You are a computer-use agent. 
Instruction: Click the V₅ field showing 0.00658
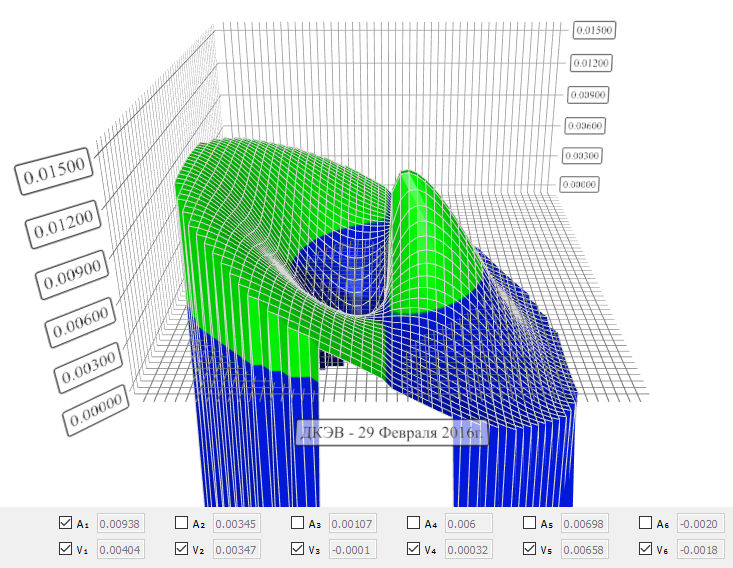point(585,549)
